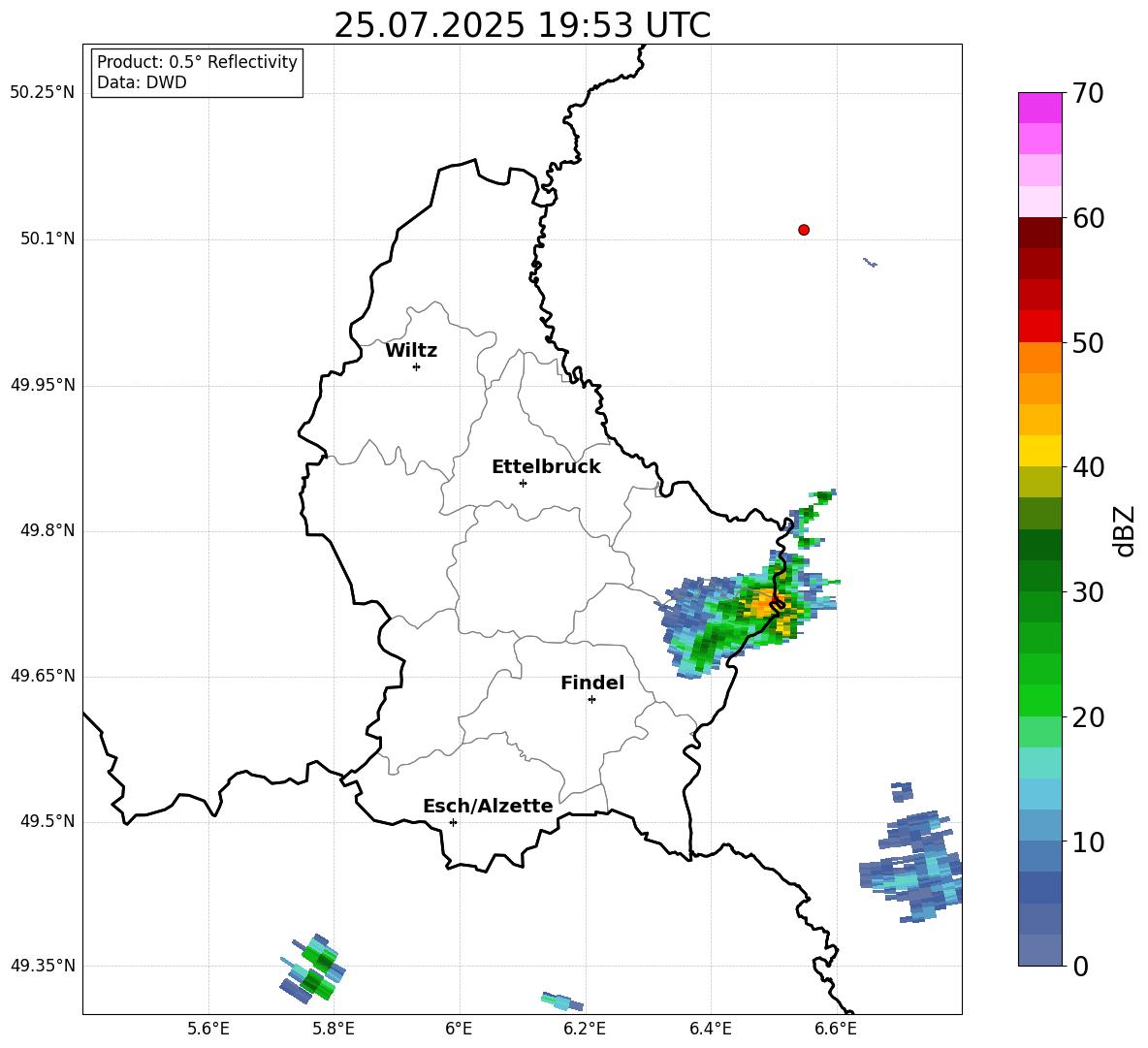This screenshot has height=1048, width=1148.
Task: Click the 49.65°N latitude label
Action: click(x=43, y=676)
